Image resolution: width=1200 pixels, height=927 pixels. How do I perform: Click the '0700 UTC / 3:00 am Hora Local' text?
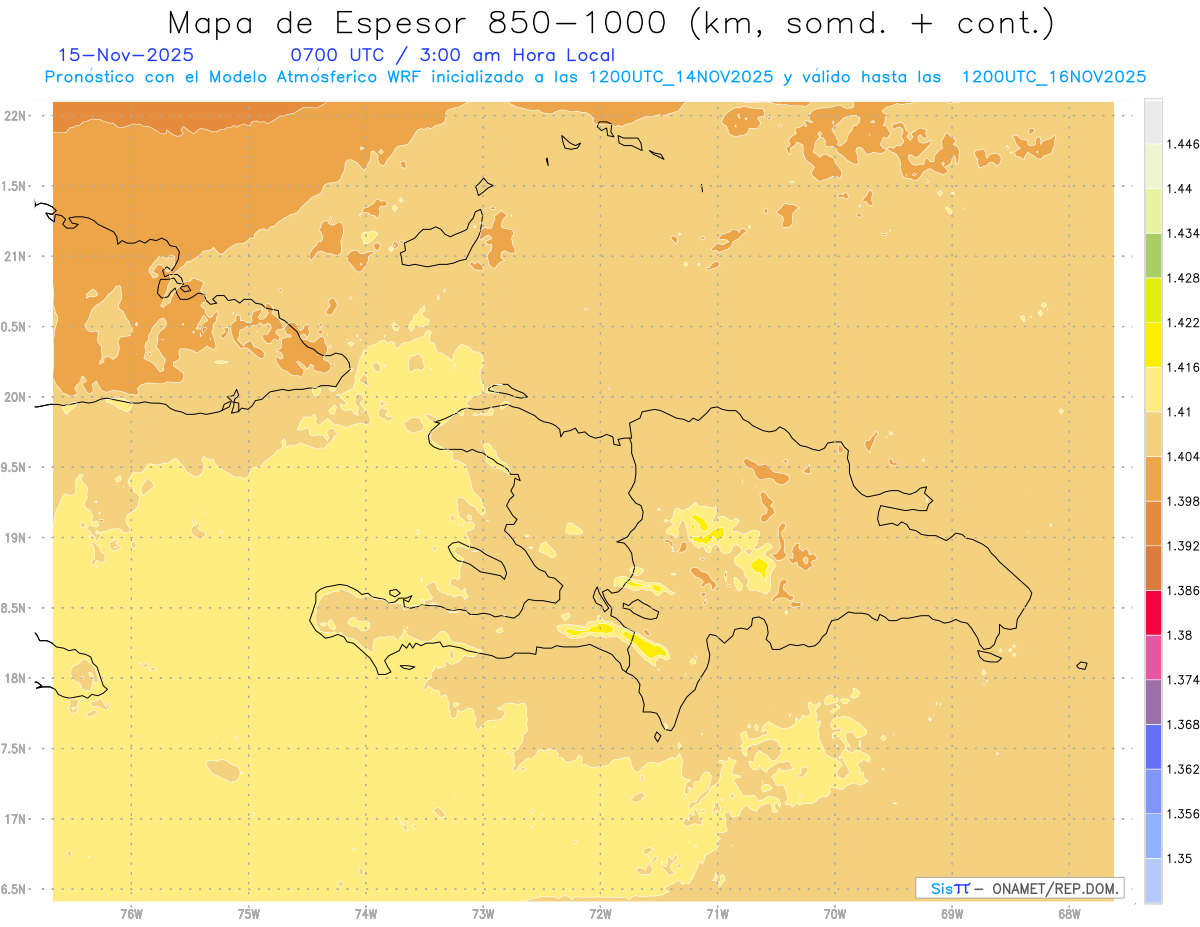(x=452, y=56)
